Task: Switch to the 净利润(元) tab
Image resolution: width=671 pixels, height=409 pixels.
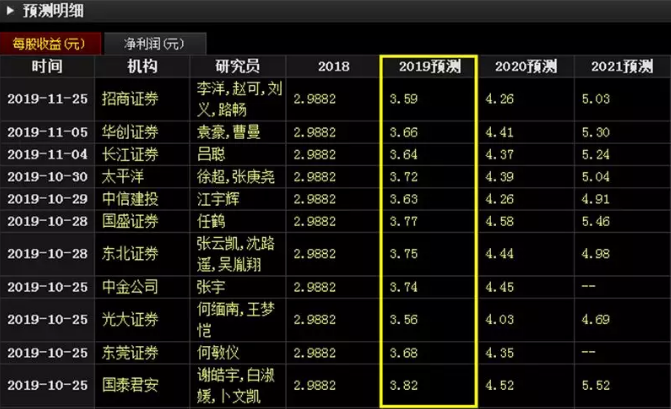Action: click(155, 44)
